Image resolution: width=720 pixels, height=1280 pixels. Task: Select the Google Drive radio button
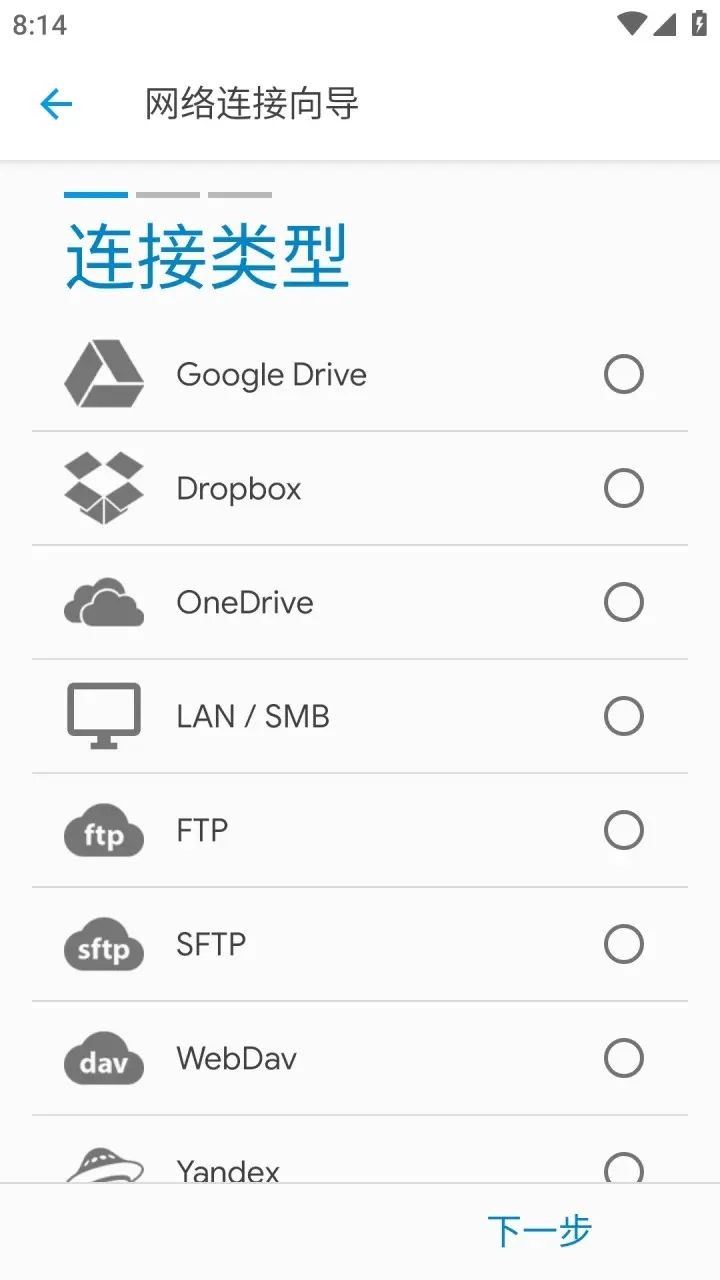[624, 374]
